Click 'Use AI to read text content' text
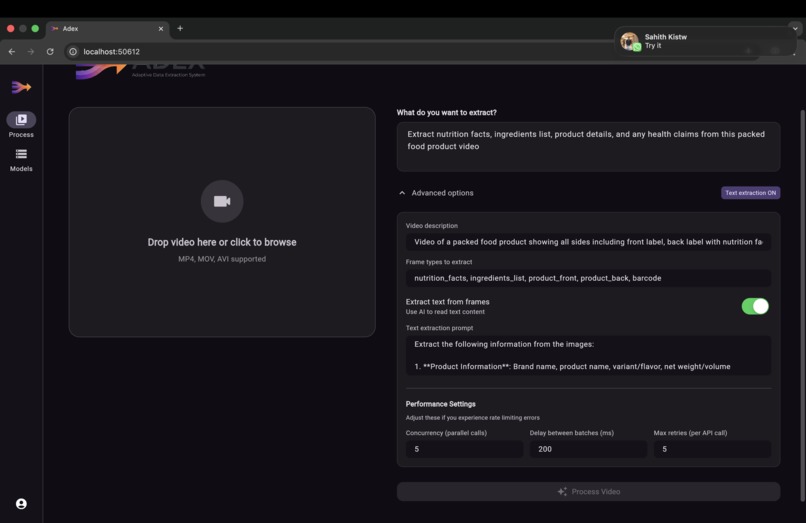The height and width of the screenshot is (523, 806). click(445, 312)
